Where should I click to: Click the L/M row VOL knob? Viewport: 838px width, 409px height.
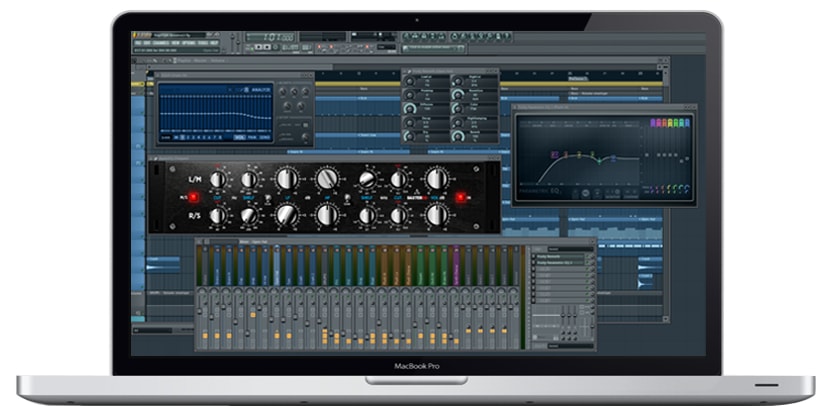[x=437, y=179]
